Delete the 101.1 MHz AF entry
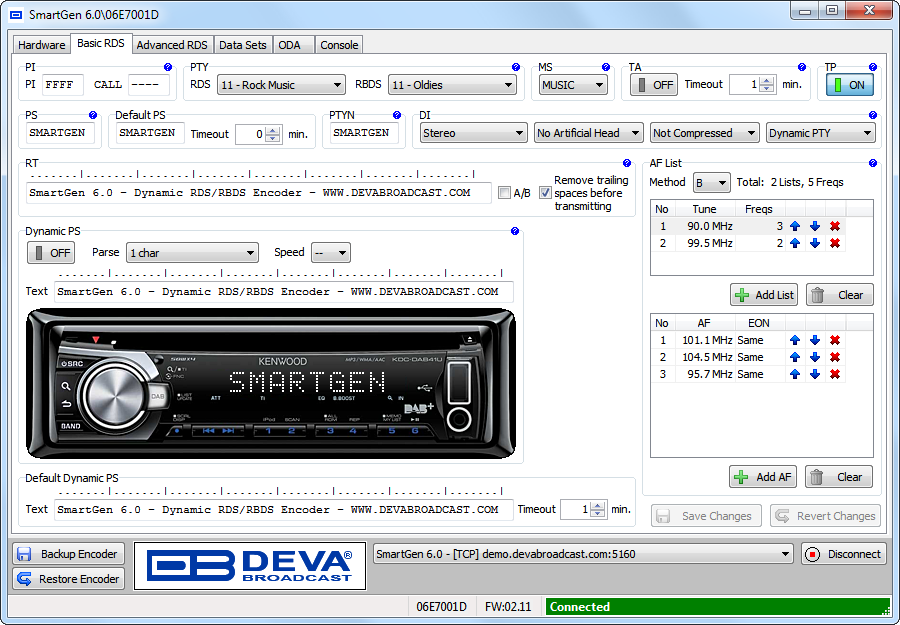This screenshot has width=900, height=625. (x=835, y=340)
